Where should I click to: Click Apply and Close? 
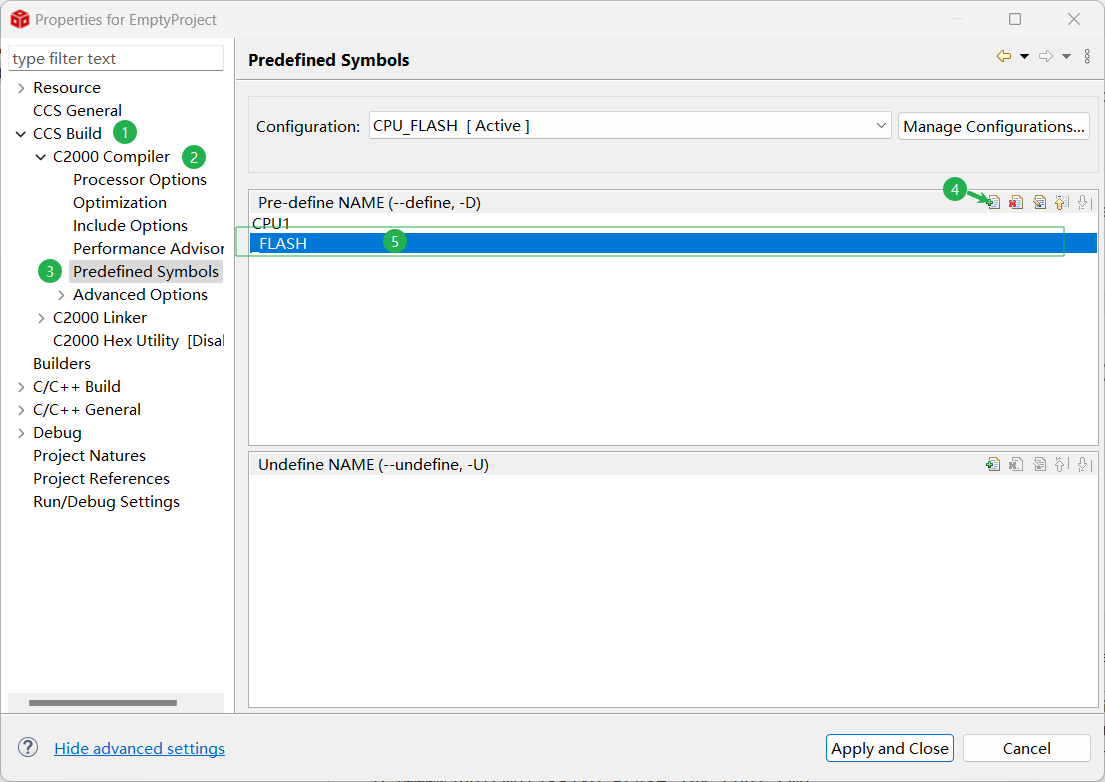pyautogui.click(x=889, y=748)
